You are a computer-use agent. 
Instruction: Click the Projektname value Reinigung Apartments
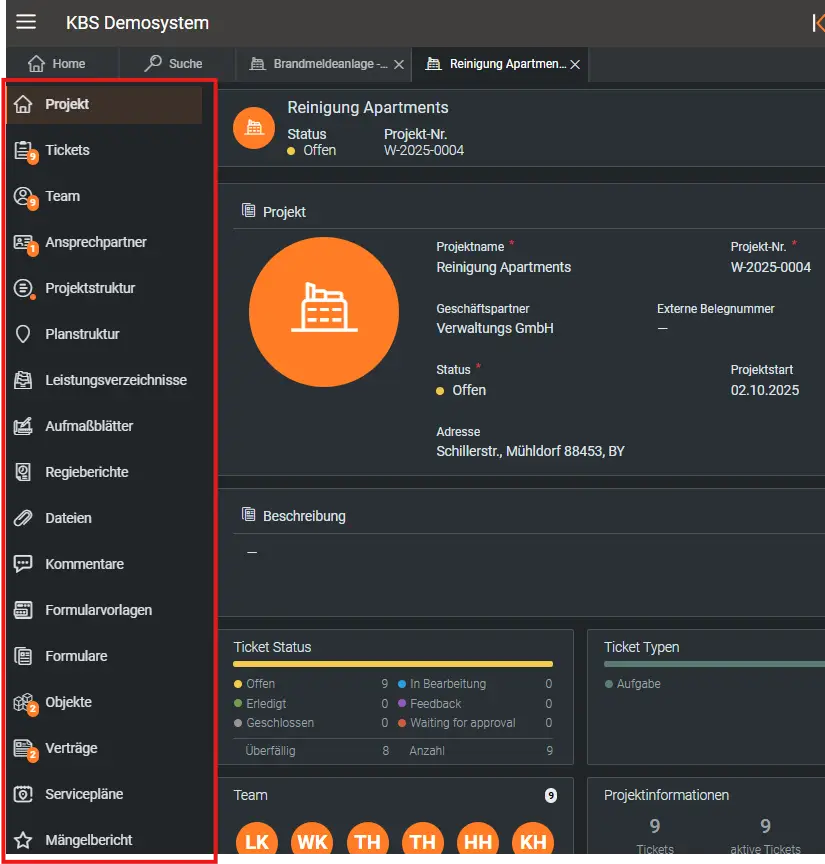(504, 267)
